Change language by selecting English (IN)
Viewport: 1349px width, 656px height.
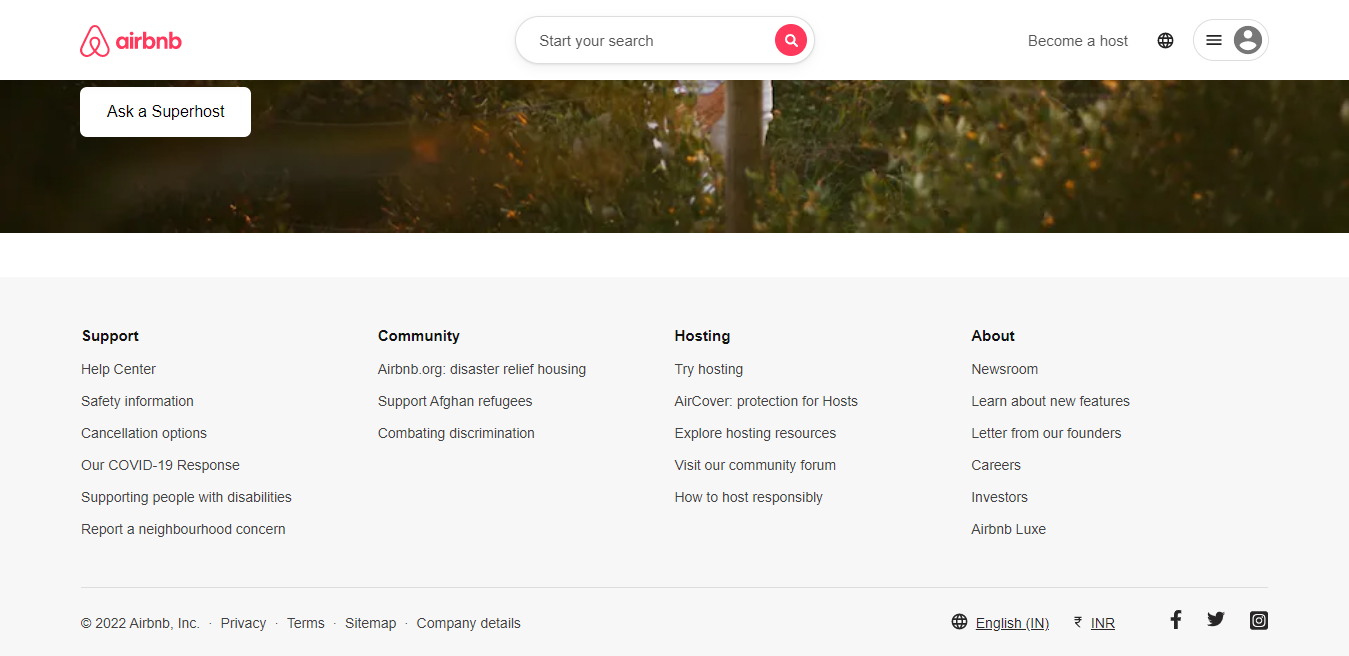pos(1012,622)
